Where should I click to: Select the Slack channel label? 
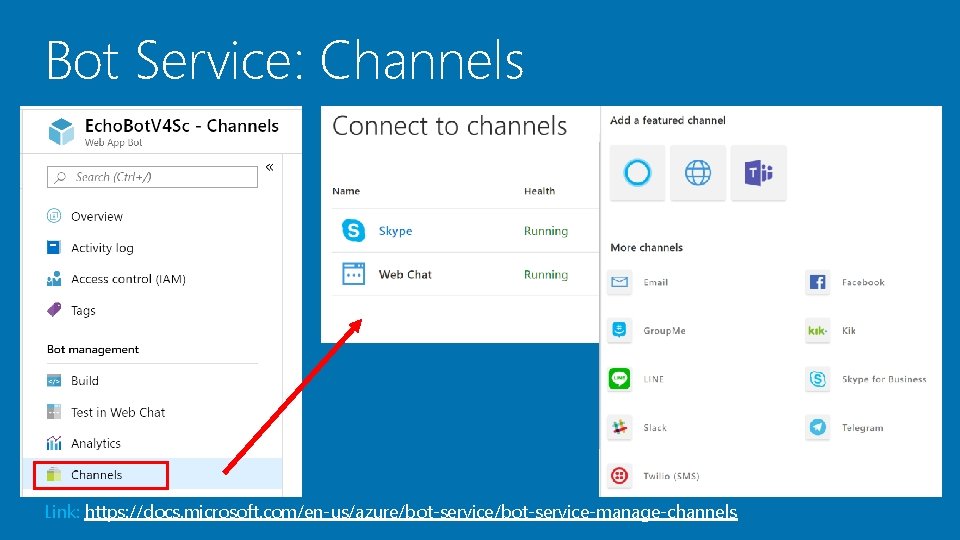654,427
